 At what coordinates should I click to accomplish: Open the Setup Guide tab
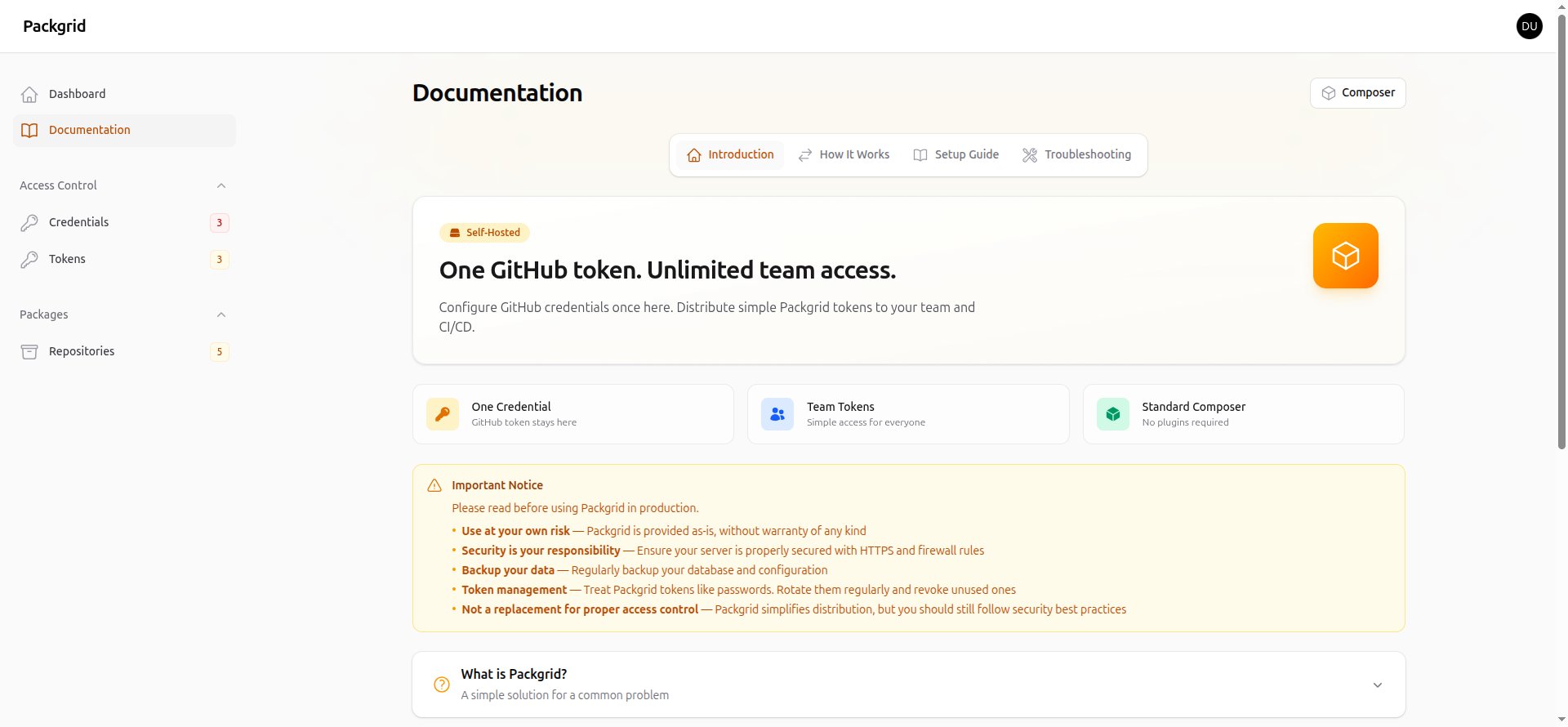coord(955,155)
